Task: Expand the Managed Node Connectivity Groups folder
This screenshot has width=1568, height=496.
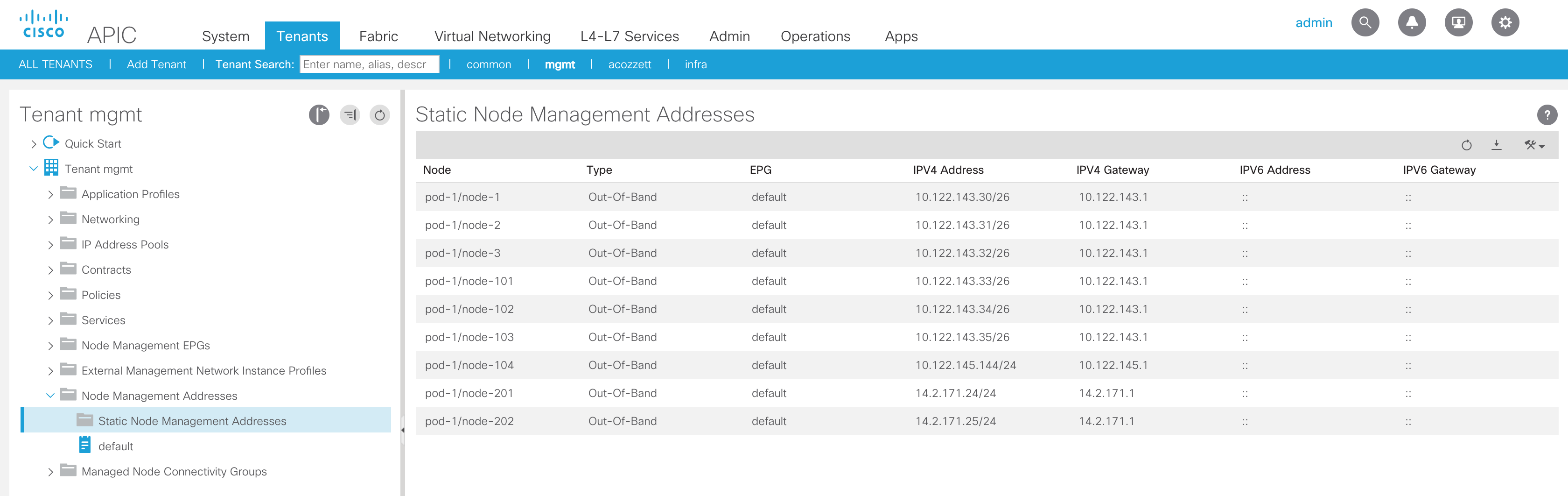Action: coord(50,472)
